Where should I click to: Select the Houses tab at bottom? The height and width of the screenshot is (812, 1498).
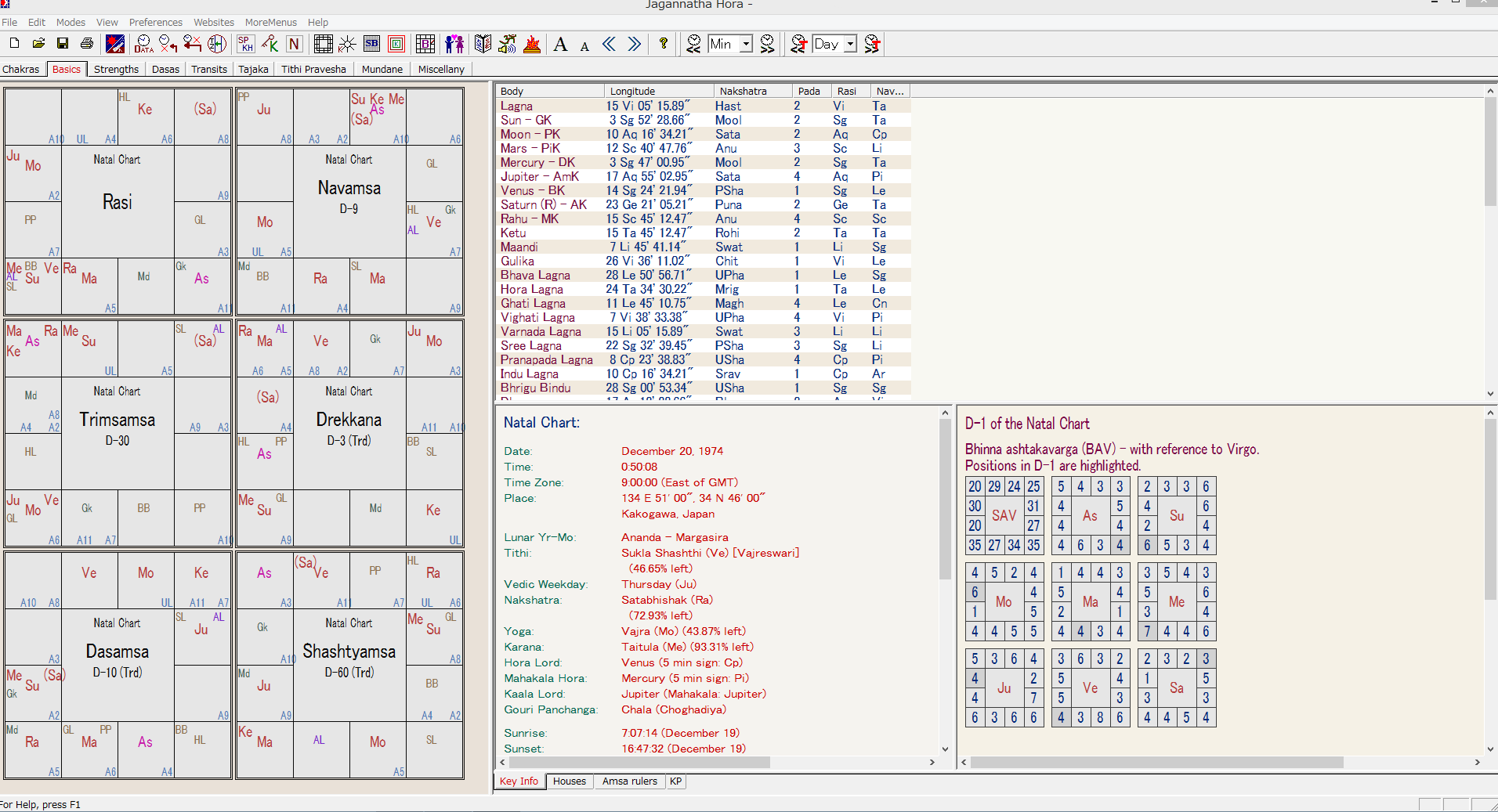pyautogui.click(x=569, y=781)
